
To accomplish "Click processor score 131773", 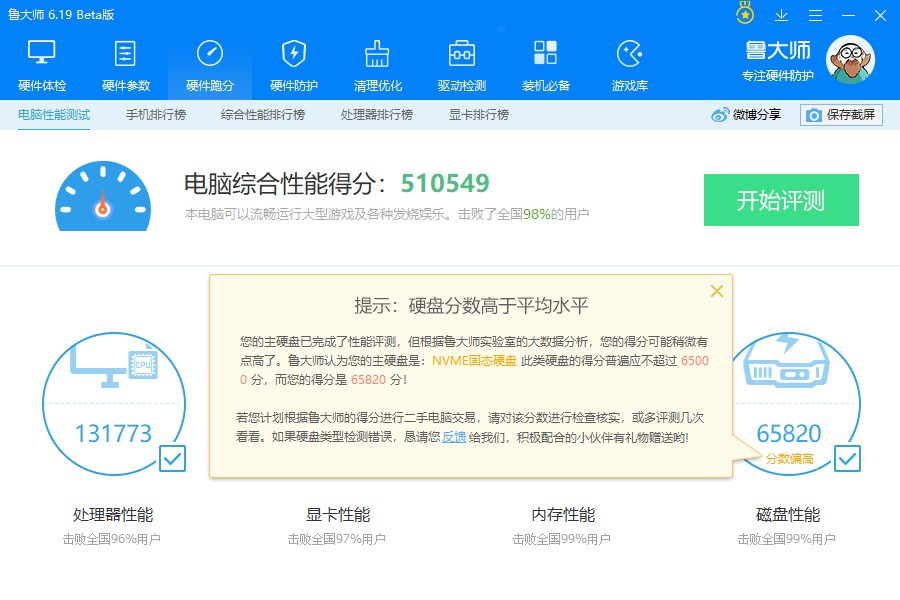I will (x=114, y=433).
